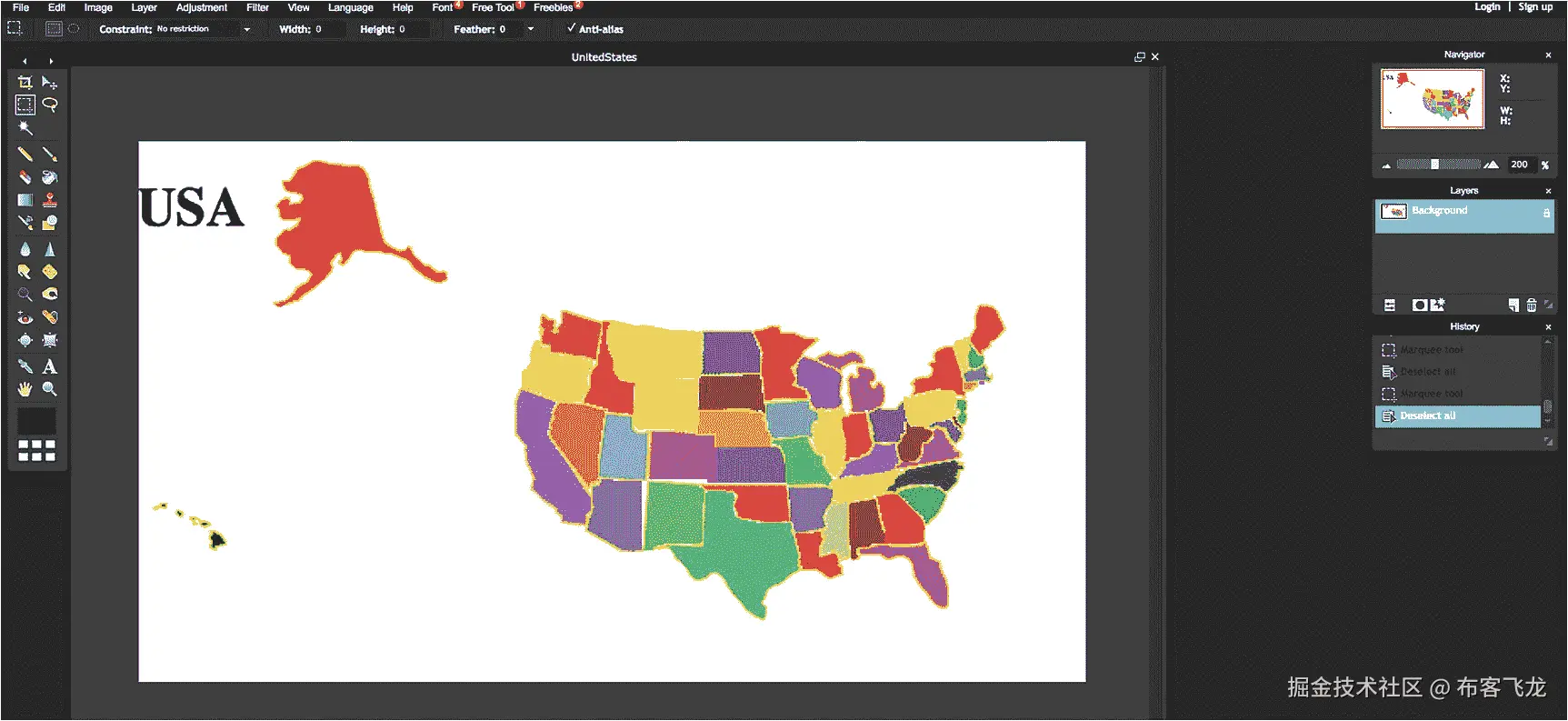Select the Brush tool
1568x721 pixels.
50,154
